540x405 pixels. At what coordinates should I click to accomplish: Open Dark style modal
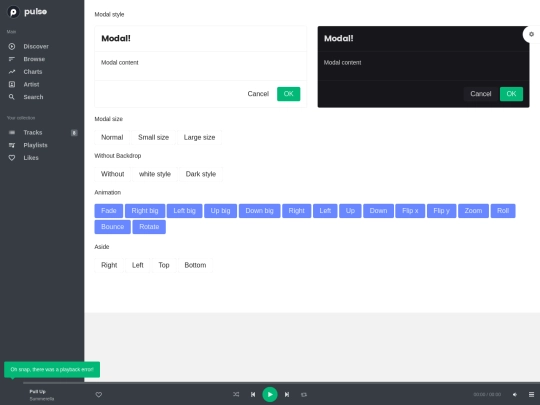click(201, 174)
